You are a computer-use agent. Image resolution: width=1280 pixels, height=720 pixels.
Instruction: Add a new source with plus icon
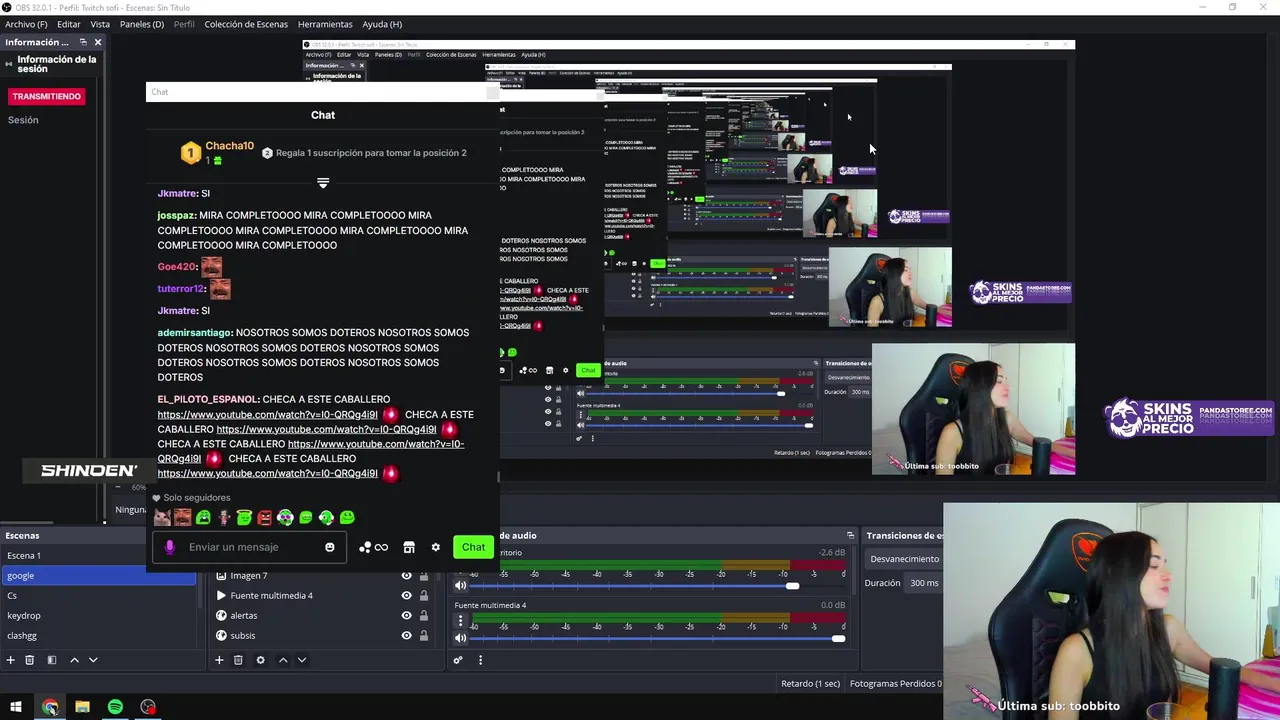(x=219, y=660)
